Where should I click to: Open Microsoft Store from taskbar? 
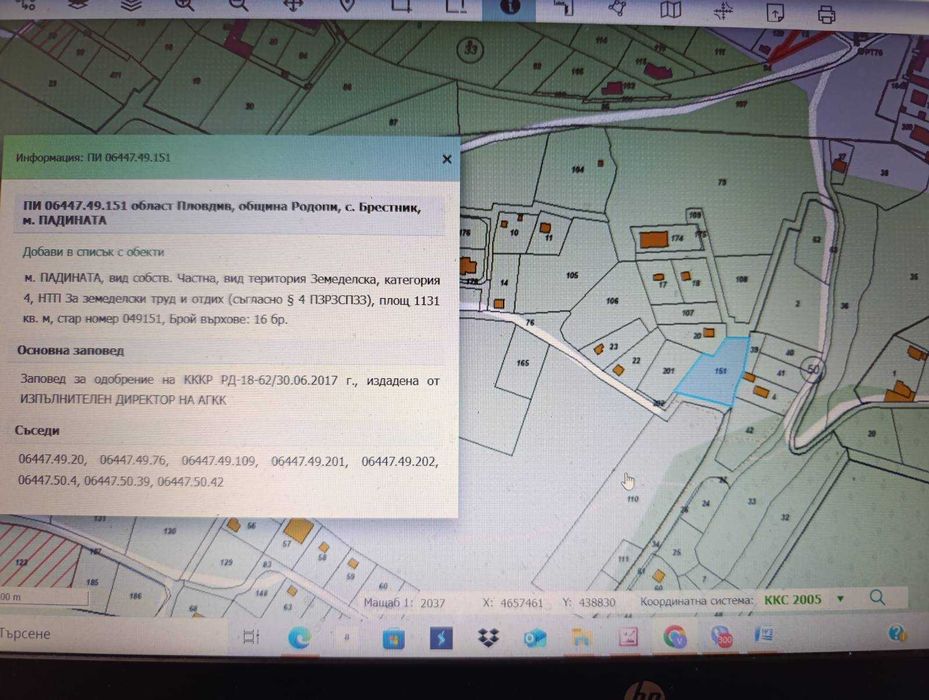click(393, 639)
